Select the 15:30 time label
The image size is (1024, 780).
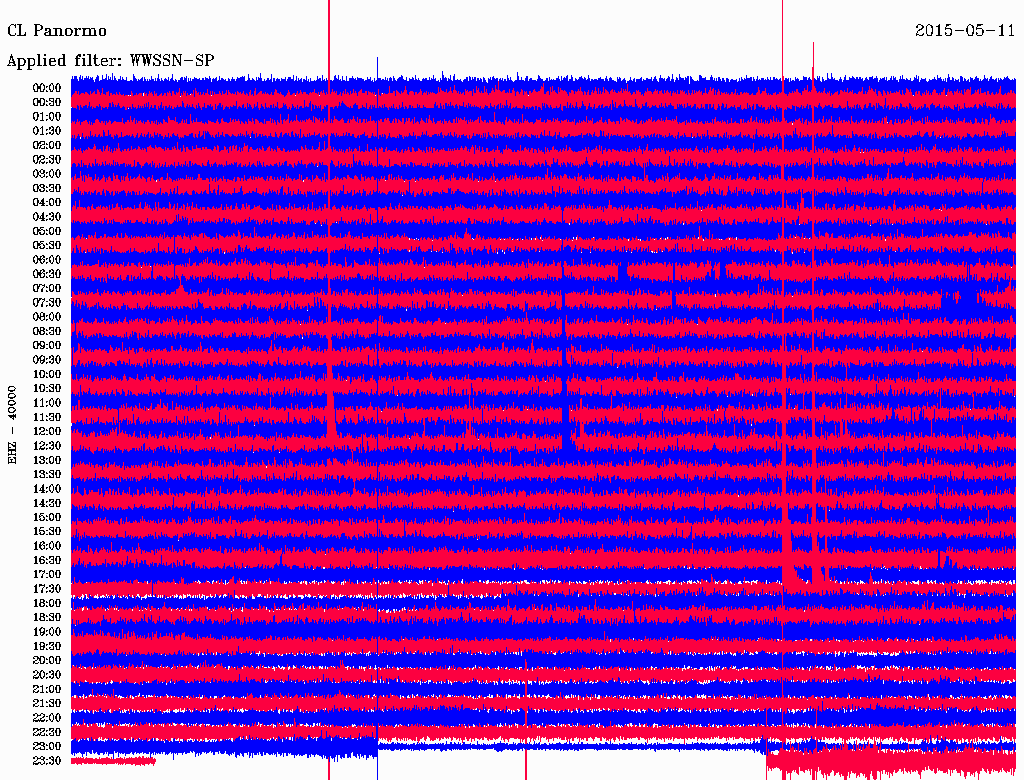(47, 531)
